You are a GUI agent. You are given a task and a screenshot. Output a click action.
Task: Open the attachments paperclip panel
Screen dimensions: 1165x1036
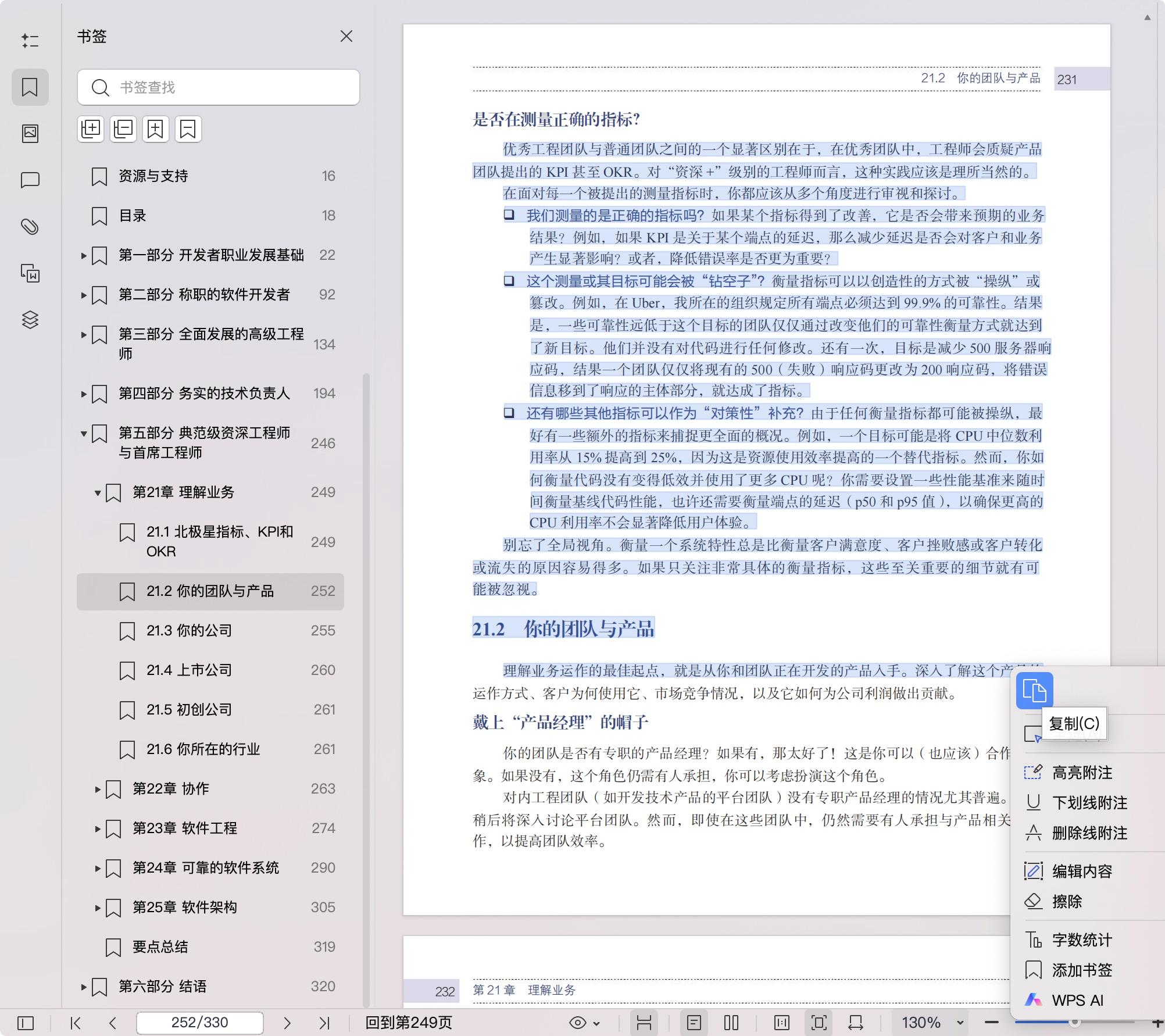[30, 227]
